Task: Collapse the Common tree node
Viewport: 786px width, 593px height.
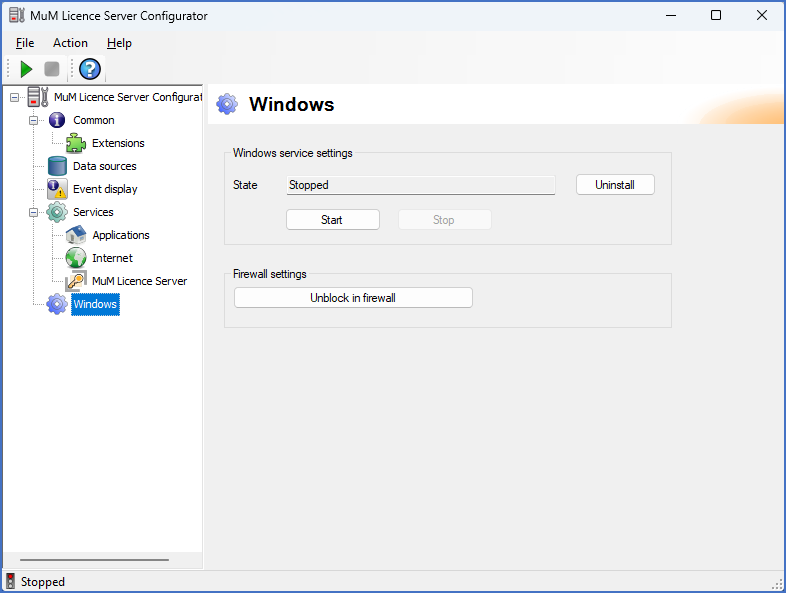Action: (34, 120)
